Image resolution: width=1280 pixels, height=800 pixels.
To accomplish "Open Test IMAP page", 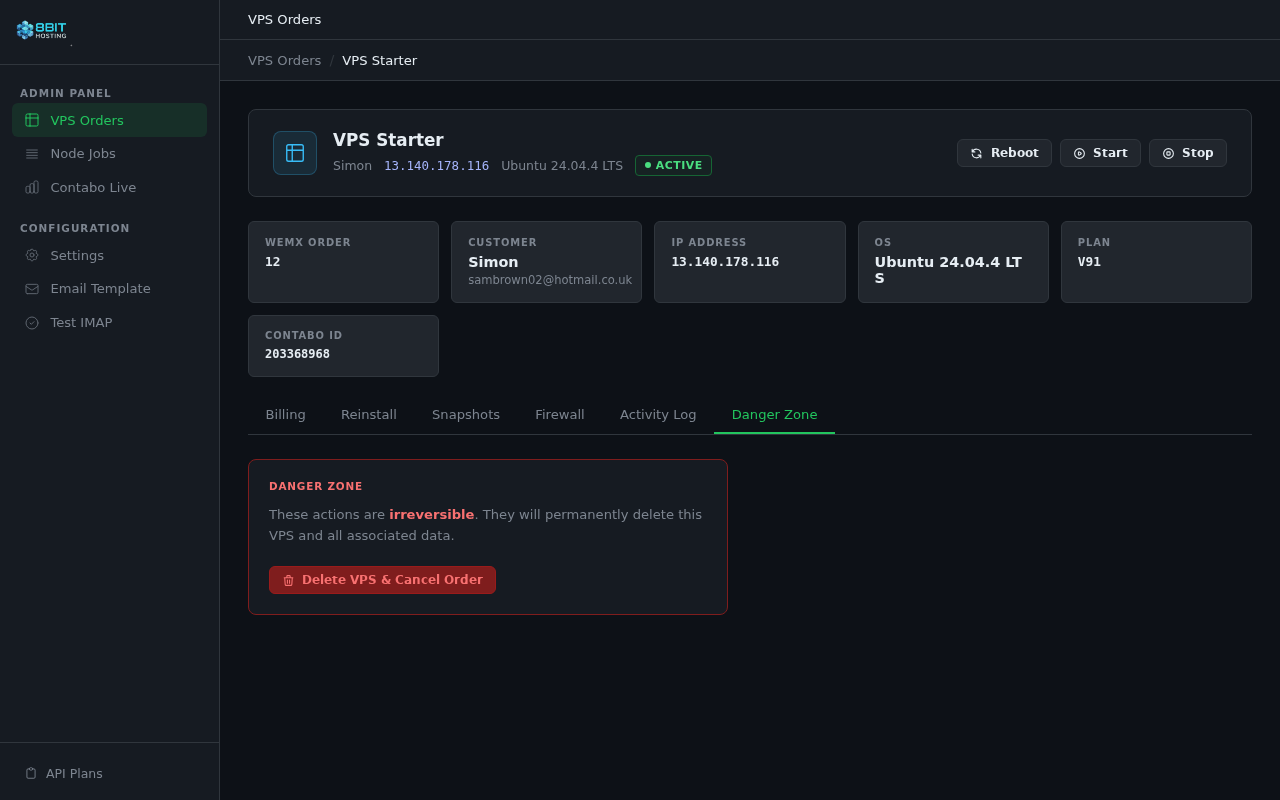I will [109, 323].
